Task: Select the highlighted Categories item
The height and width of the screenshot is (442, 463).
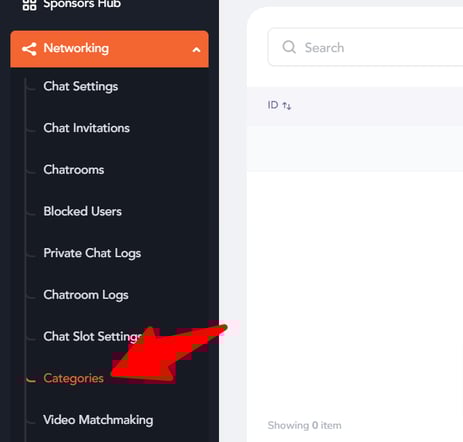Action: (x=73, y=378)
